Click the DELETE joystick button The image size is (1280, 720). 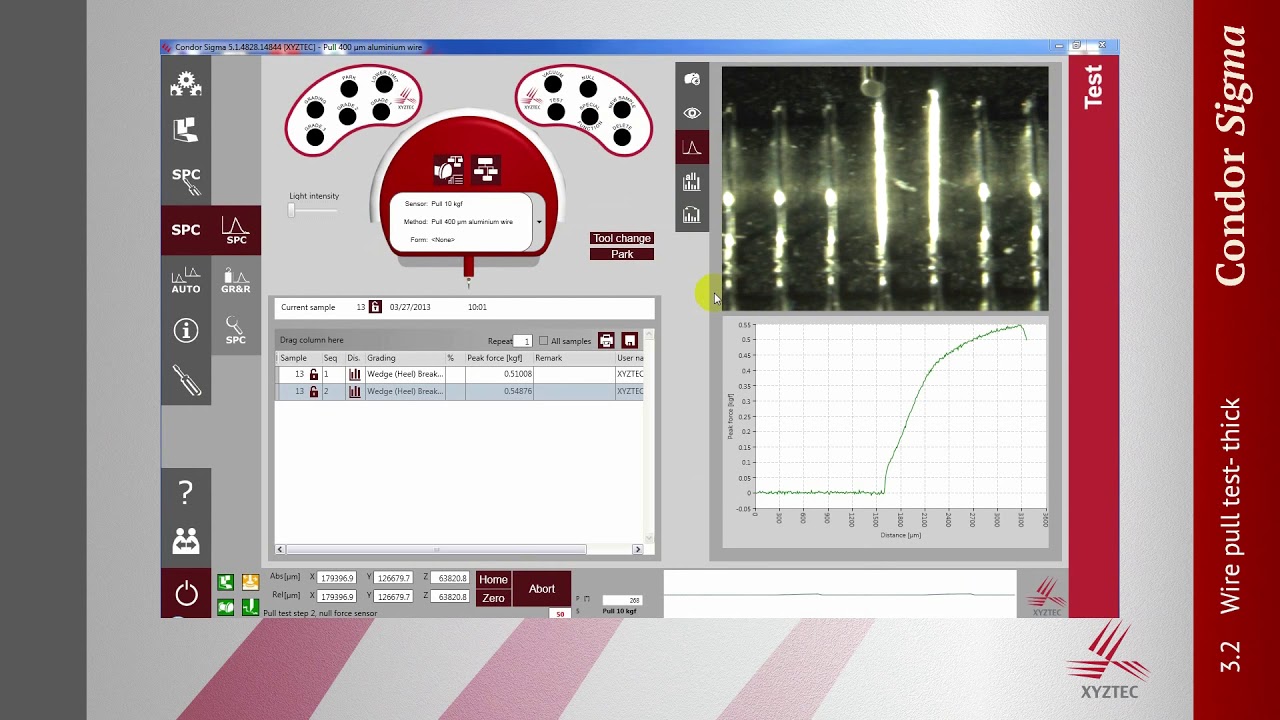622,135
